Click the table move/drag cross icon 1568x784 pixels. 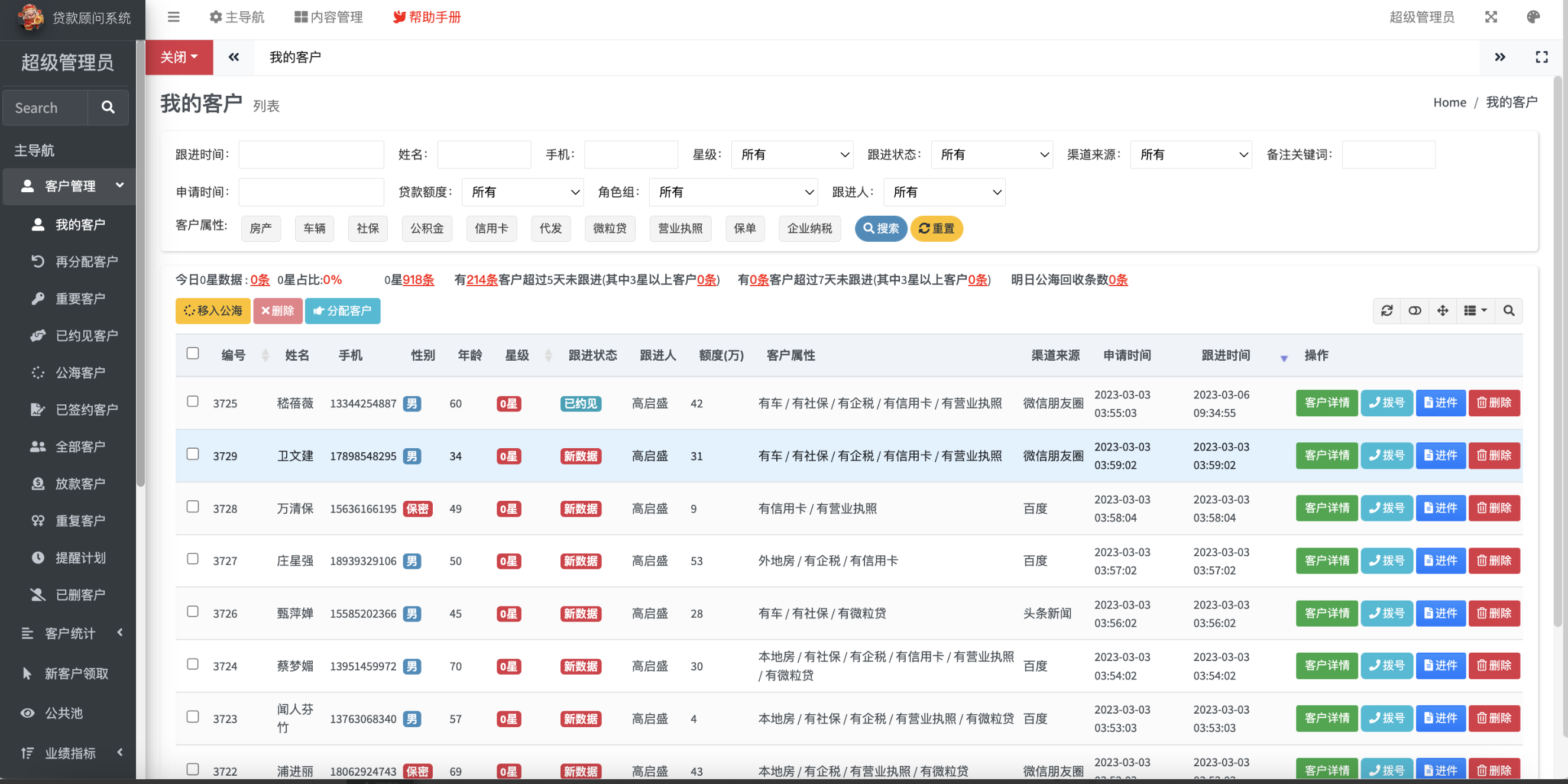[x=1442, y=310]
